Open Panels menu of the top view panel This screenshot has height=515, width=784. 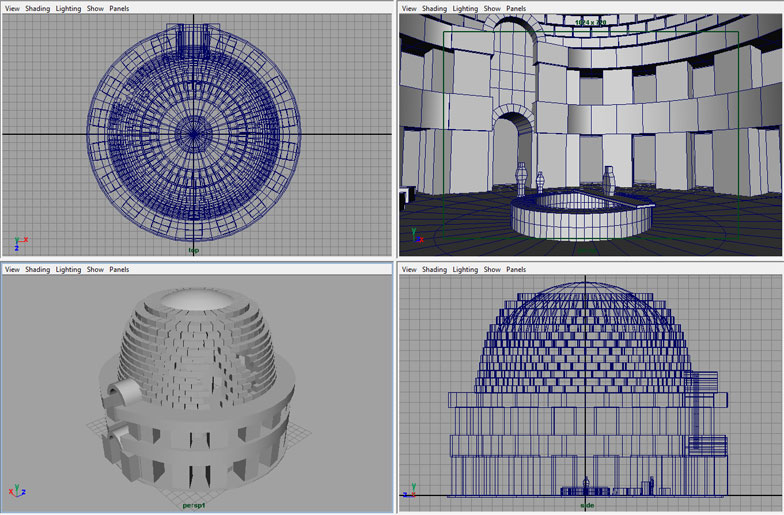[119, 8]
